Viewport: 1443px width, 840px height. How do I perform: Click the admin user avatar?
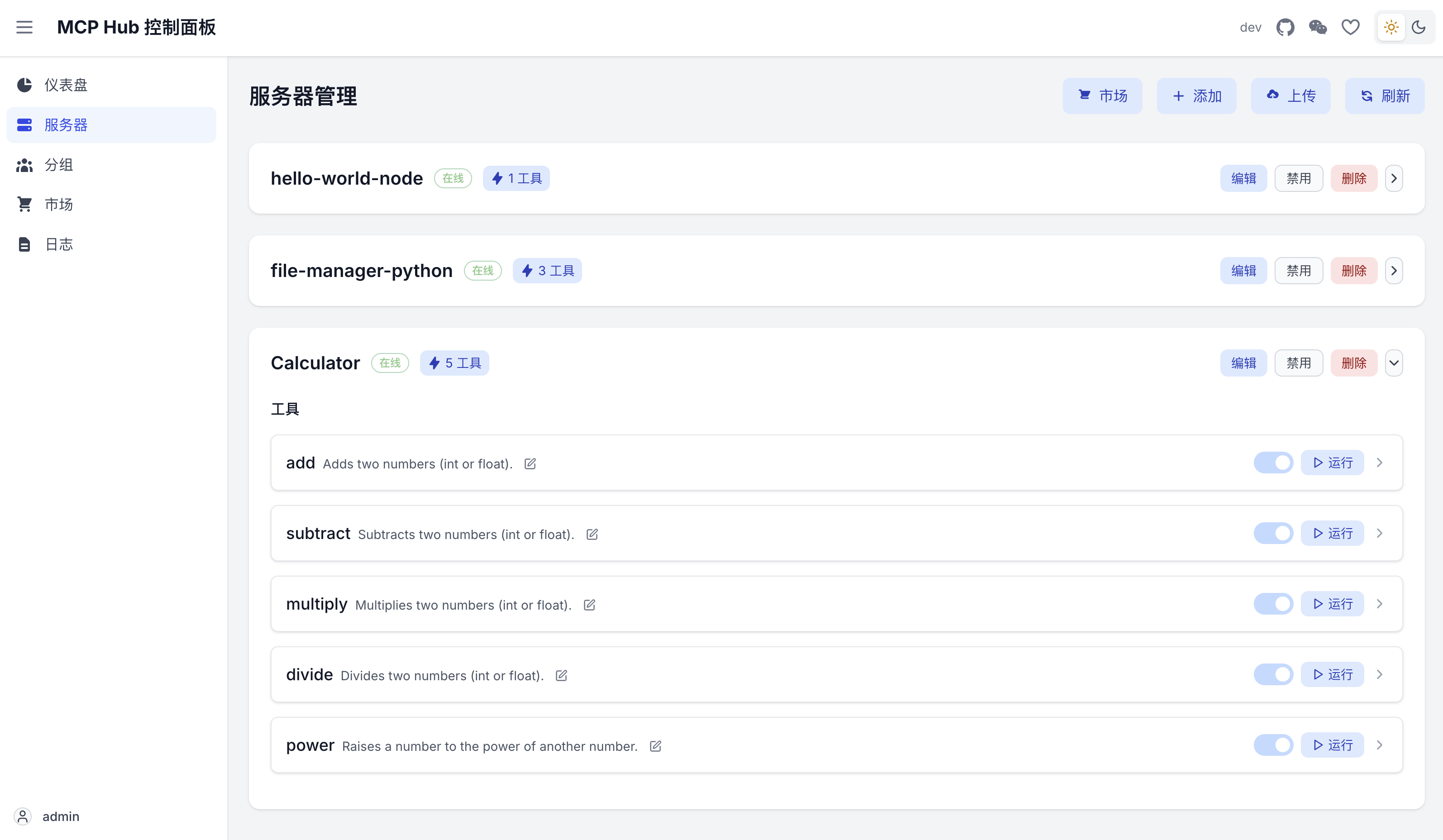point(23,816)
